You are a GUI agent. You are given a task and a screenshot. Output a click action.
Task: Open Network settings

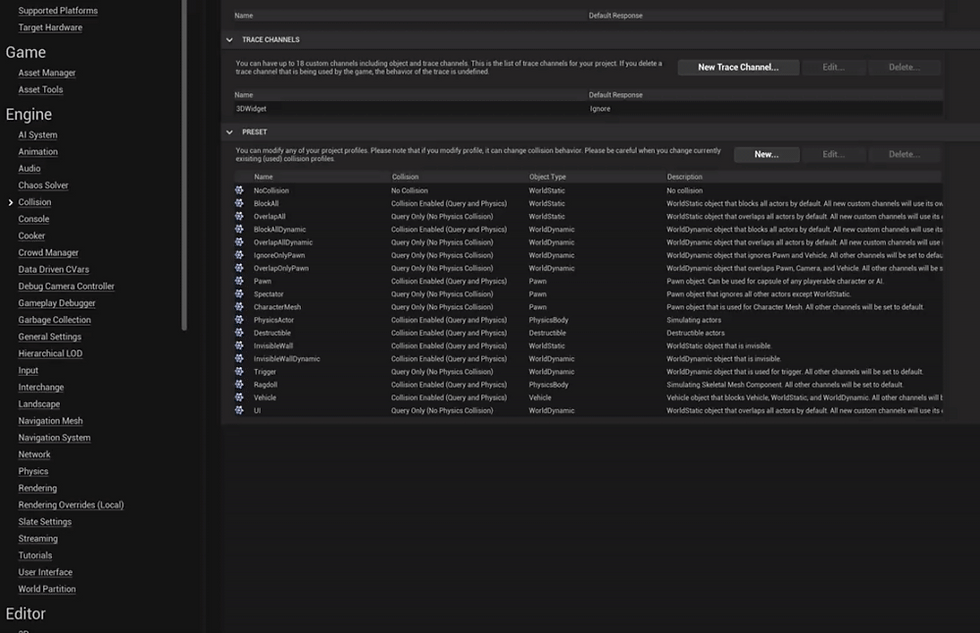(x=34, y=455)
